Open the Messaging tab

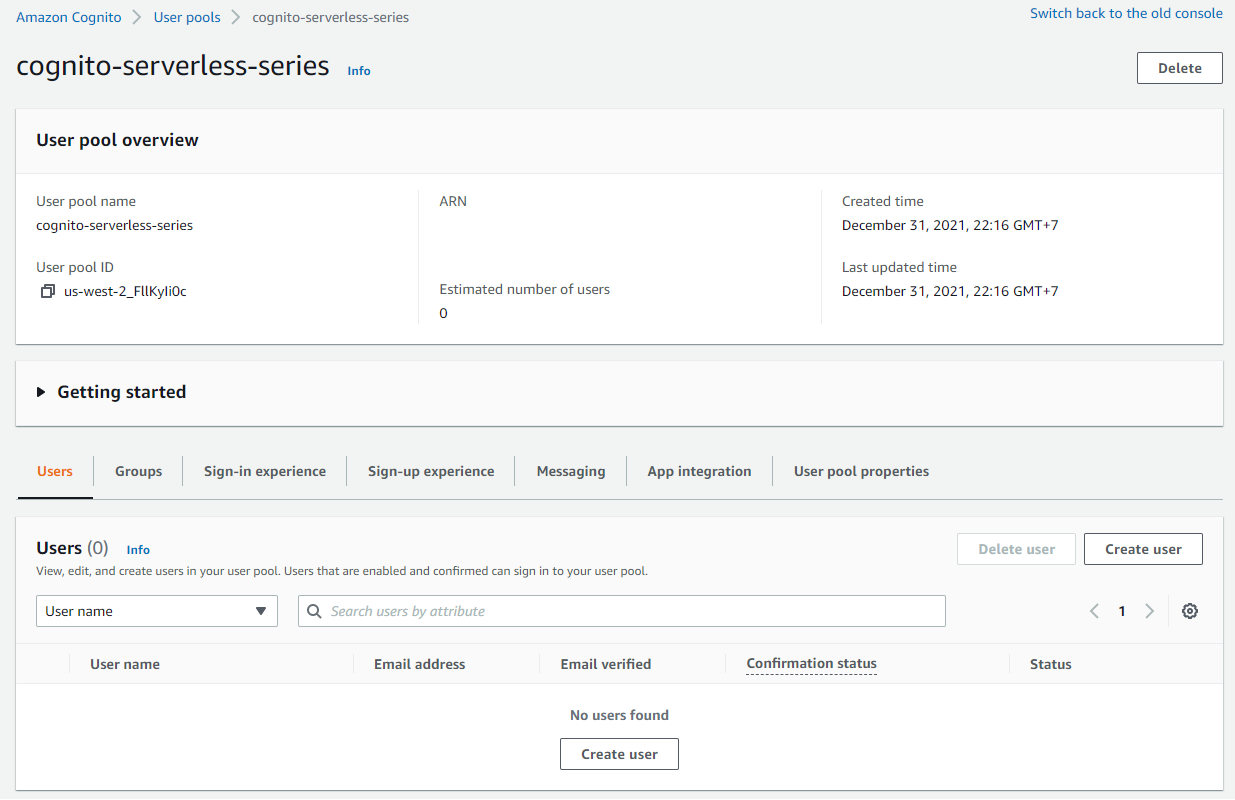[571, 470]
